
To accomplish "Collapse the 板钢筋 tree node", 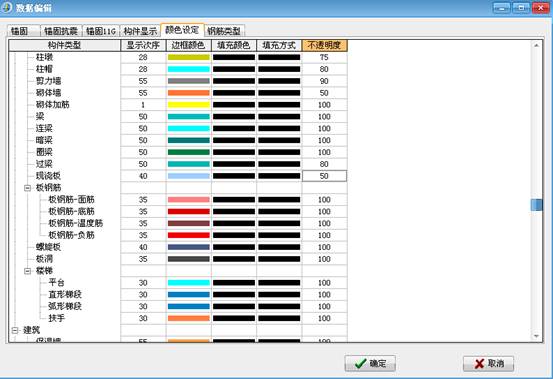I will click(x=28, y=188).
